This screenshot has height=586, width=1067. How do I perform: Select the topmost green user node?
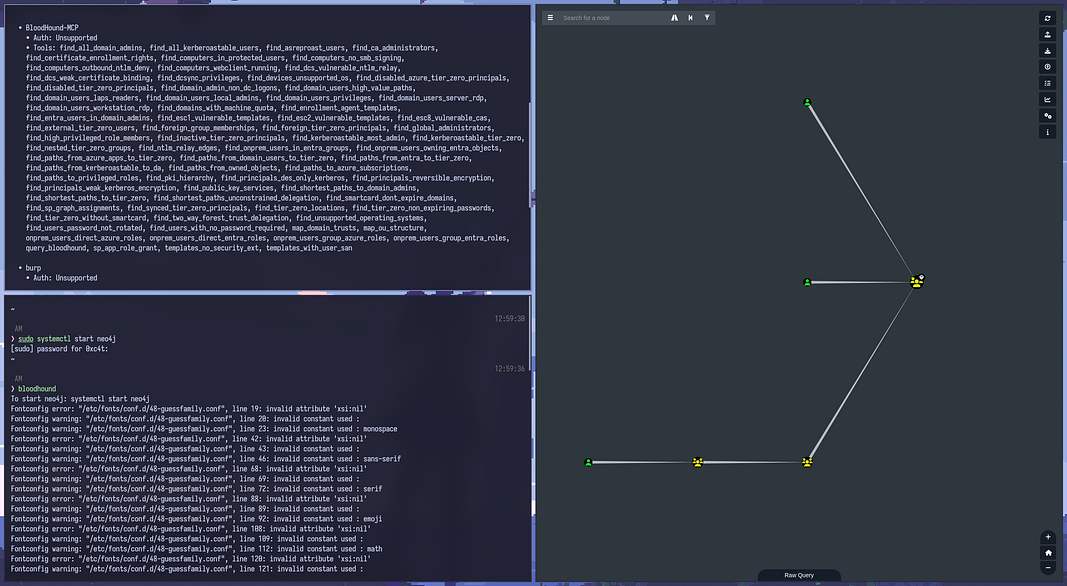pyautogui.click(x=807, y=103)
